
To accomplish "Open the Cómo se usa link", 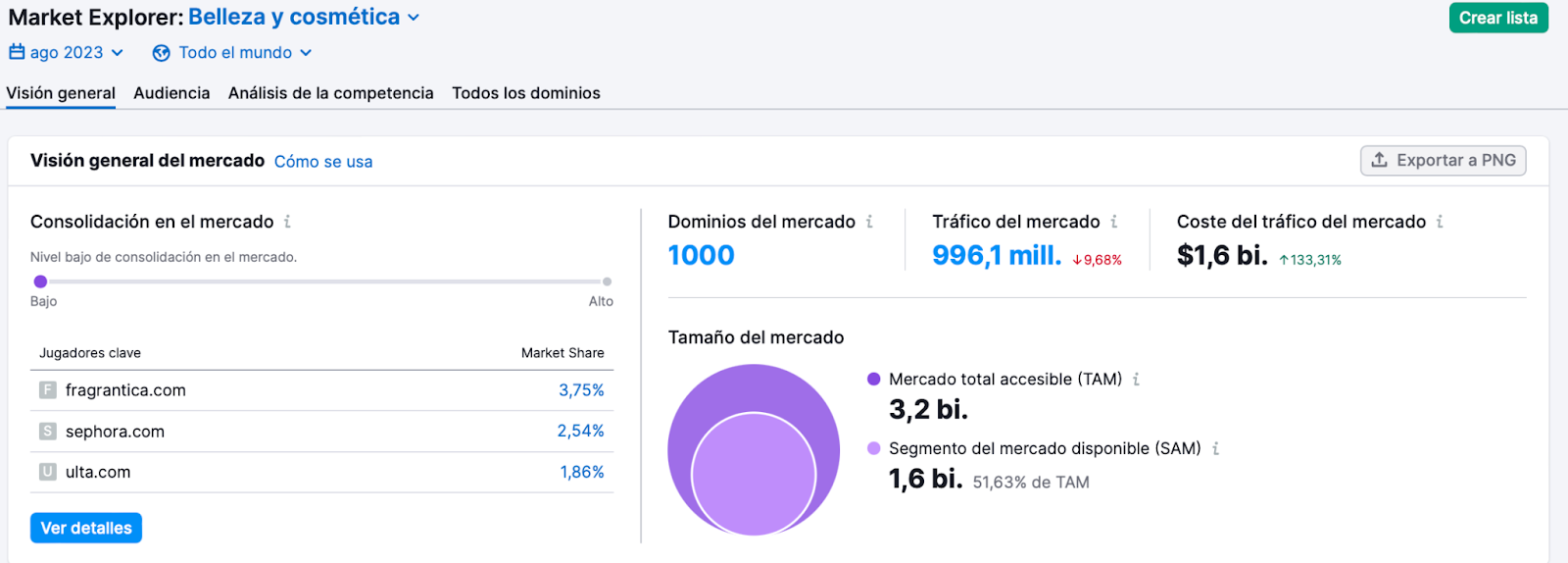I will tap(322, 162).
